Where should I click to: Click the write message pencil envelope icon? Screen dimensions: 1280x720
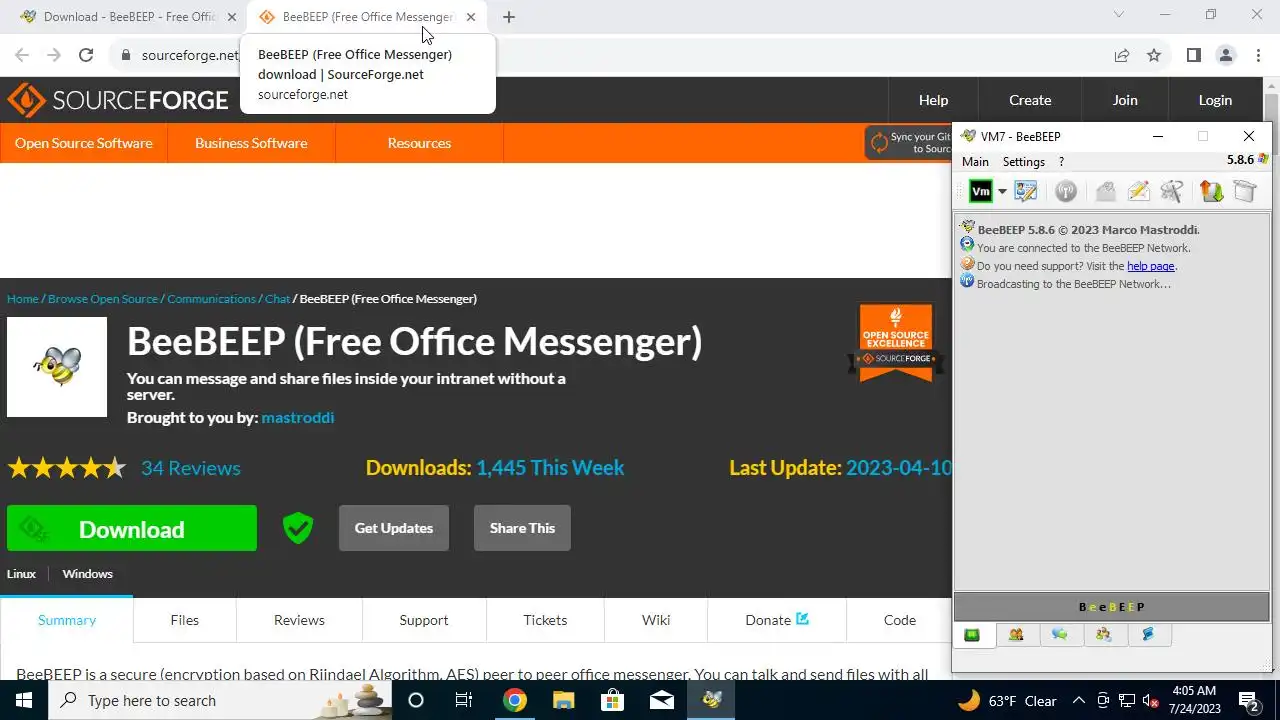tap(1138, 191)
